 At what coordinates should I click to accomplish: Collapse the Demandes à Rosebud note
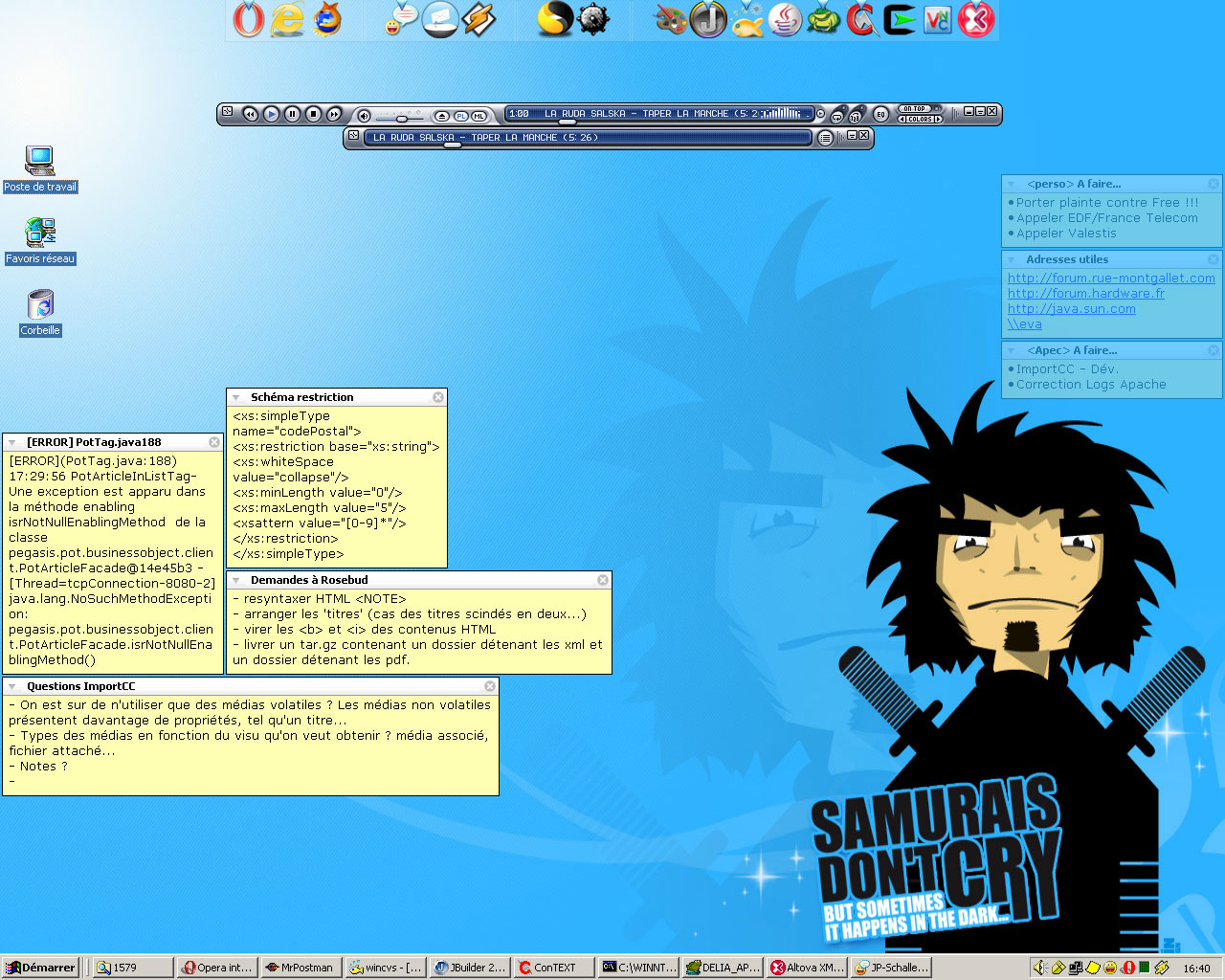click(236, 580)
